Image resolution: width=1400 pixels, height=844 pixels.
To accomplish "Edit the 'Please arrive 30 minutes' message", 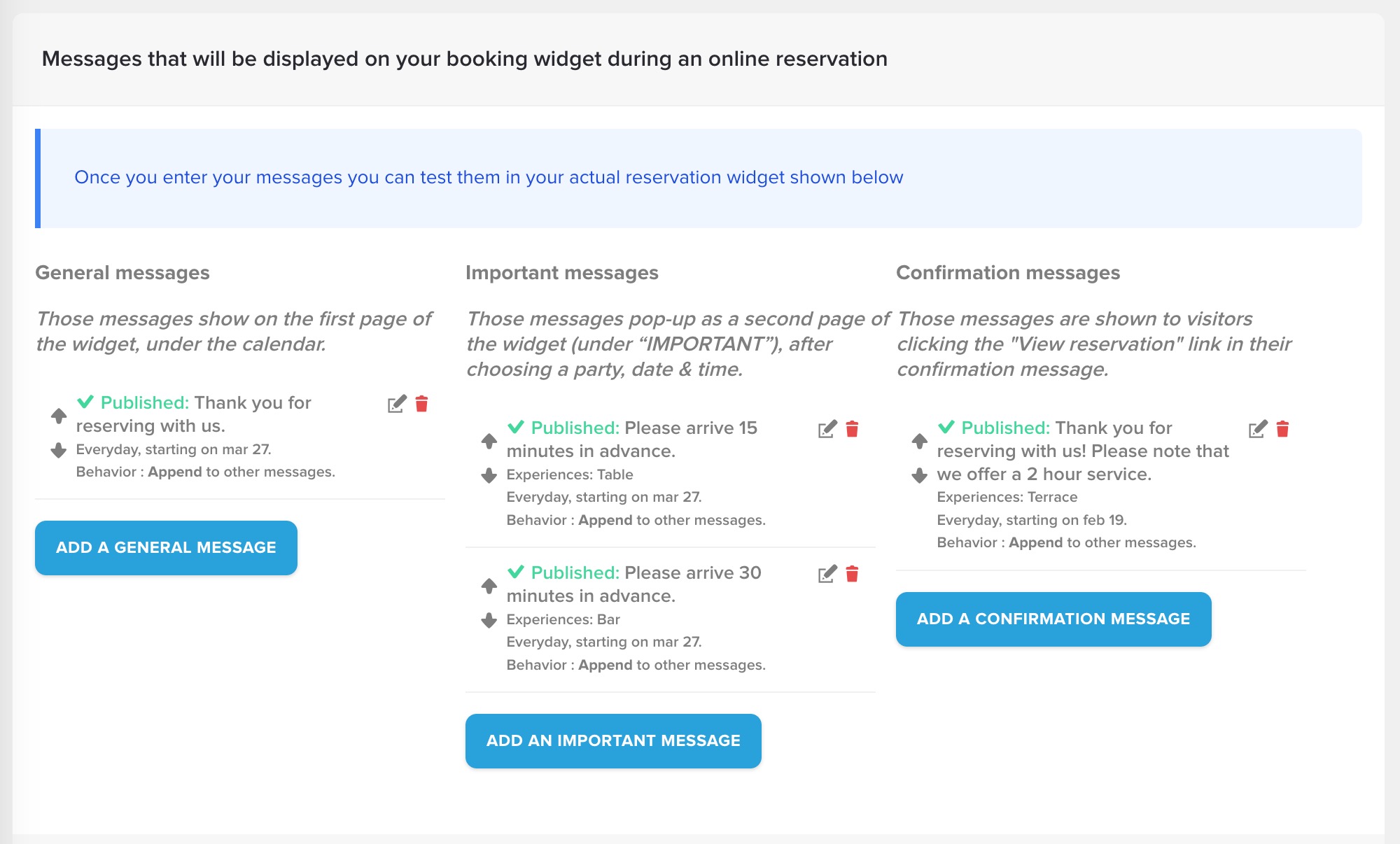I will (x=827, y=575).
